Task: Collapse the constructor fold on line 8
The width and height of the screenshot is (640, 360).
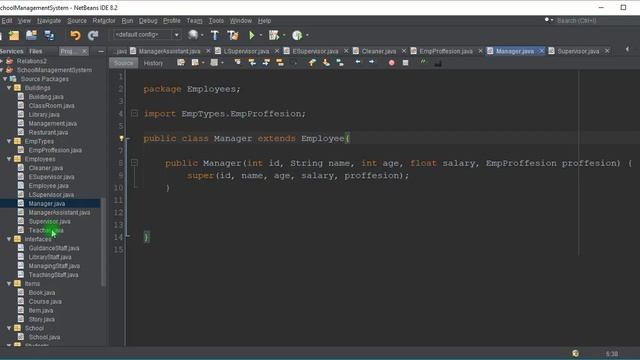Action: click(134, 163)
